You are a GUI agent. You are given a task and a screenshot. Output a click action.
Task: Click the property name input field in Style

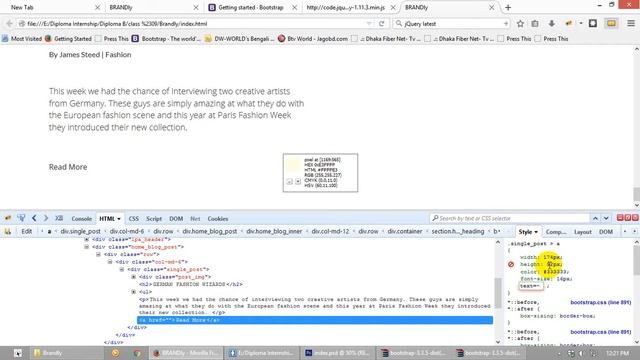click(x=531, y=287)
